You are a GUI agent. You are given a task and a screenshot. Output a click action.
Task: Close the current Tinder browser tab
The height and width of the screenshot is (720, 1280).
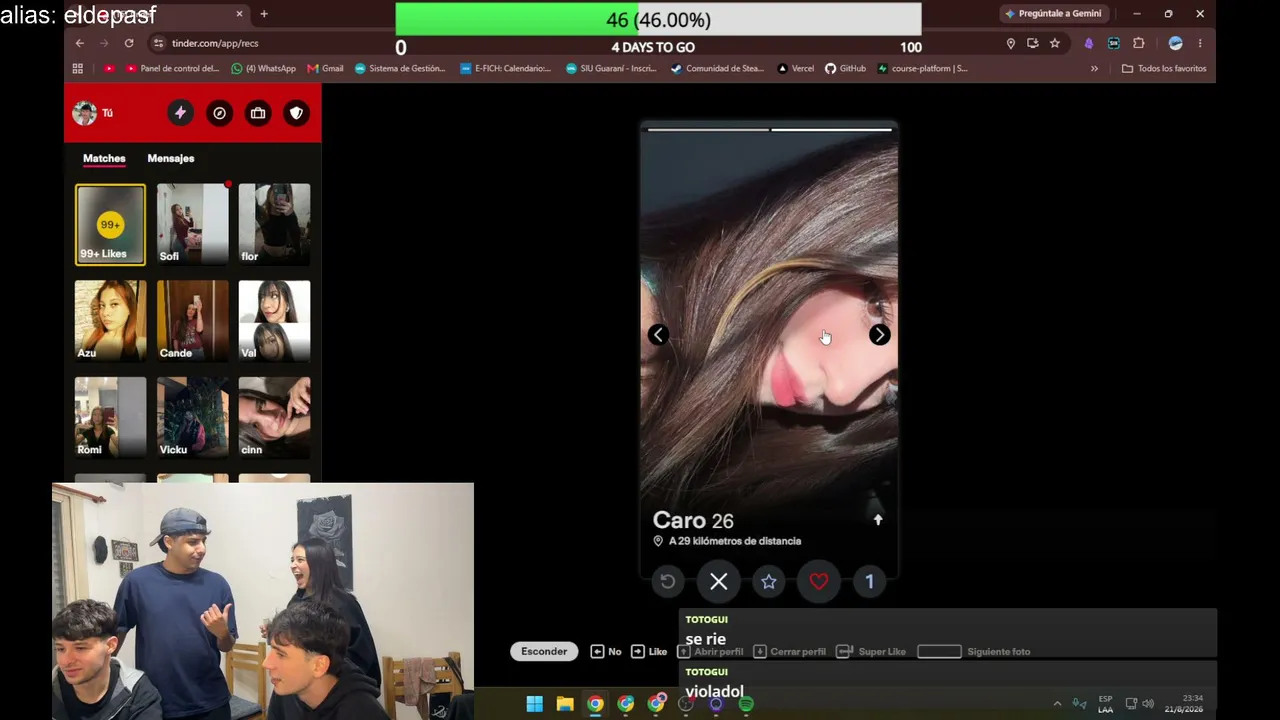tap(239, 14)
